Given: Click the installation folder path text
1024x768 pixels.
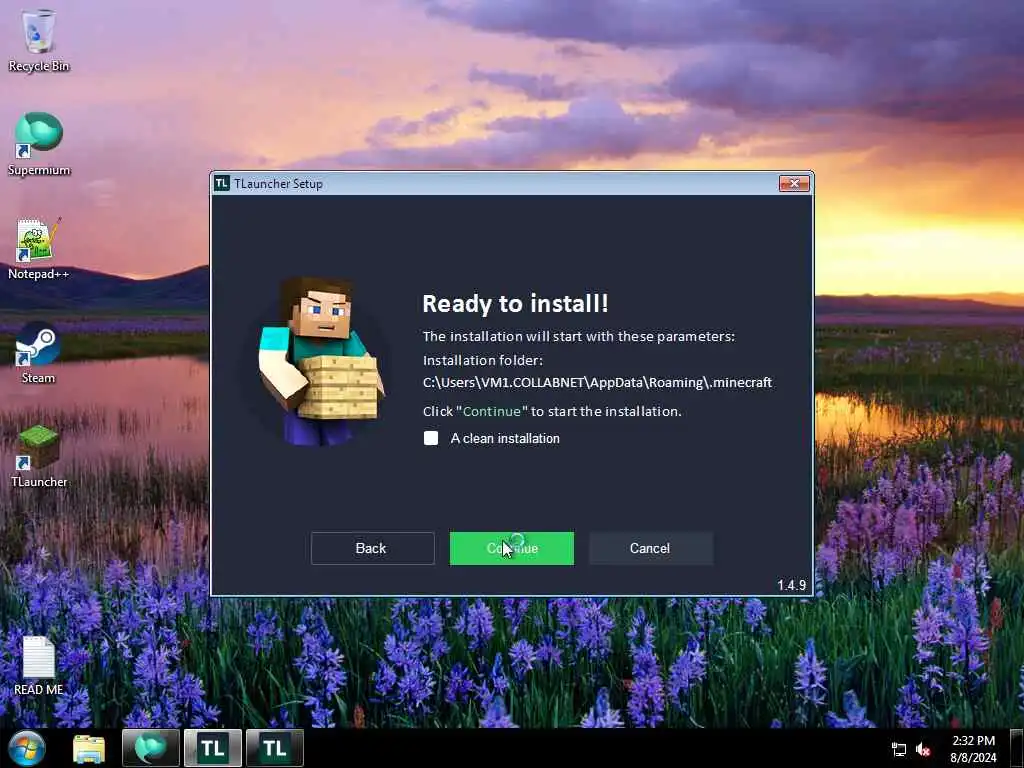Looking at the screenshot, I should tap(597, 382).
